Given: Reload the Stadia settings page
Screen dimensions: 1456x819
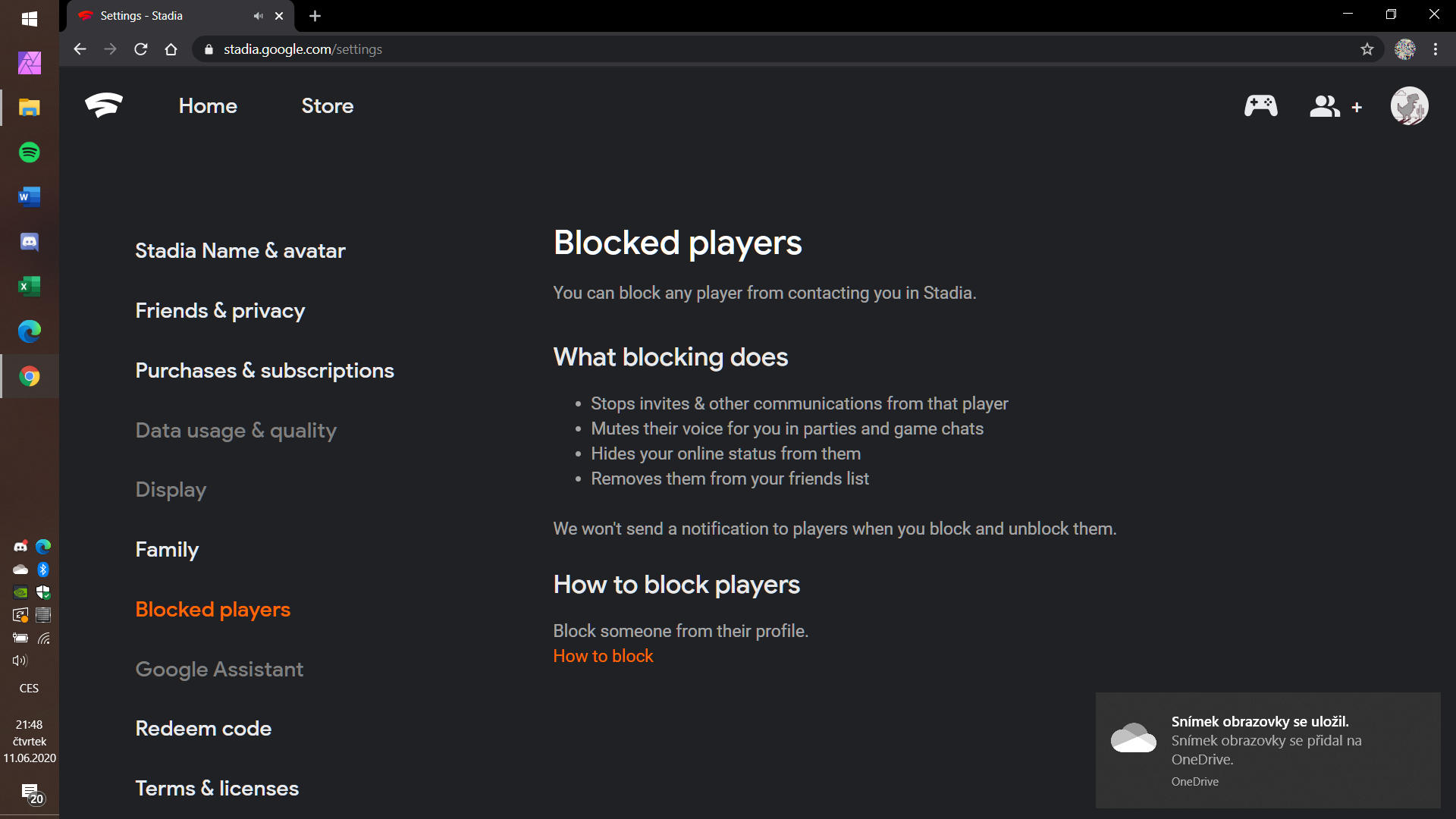Looking at the screenshot, I should click(141, 49).
